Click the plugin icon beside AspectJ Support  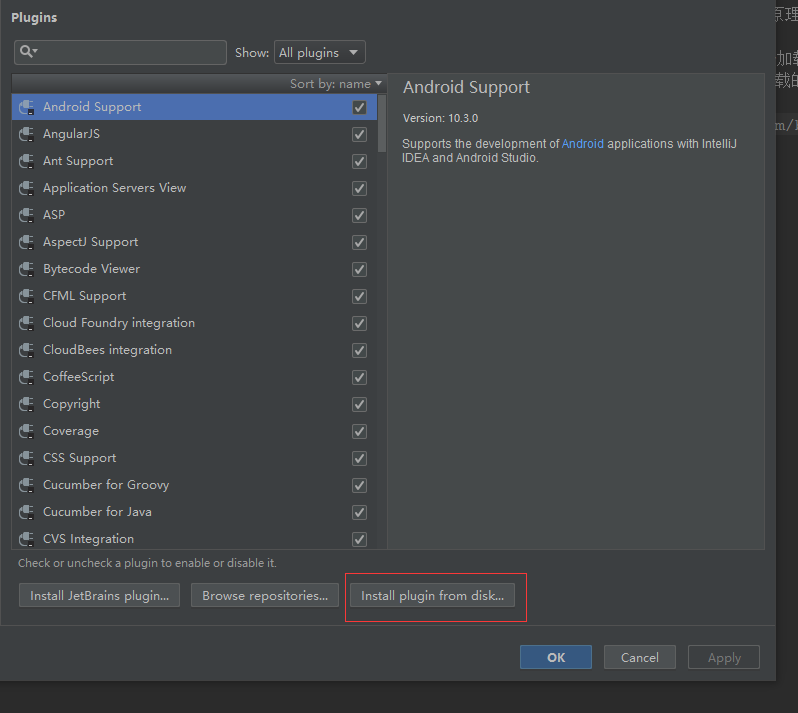pyautogui.click(x=26, y=242)
